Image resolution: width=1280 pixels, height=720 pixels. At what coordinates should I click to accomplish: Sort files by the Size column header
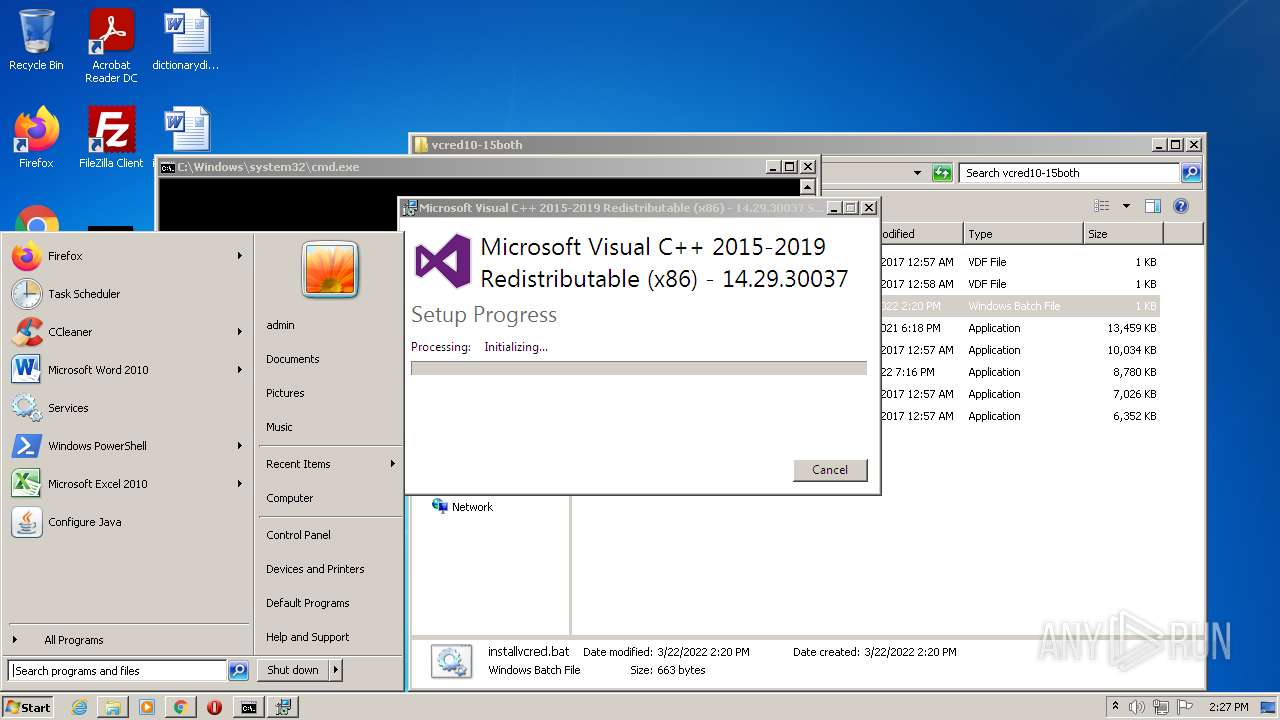1123,234
